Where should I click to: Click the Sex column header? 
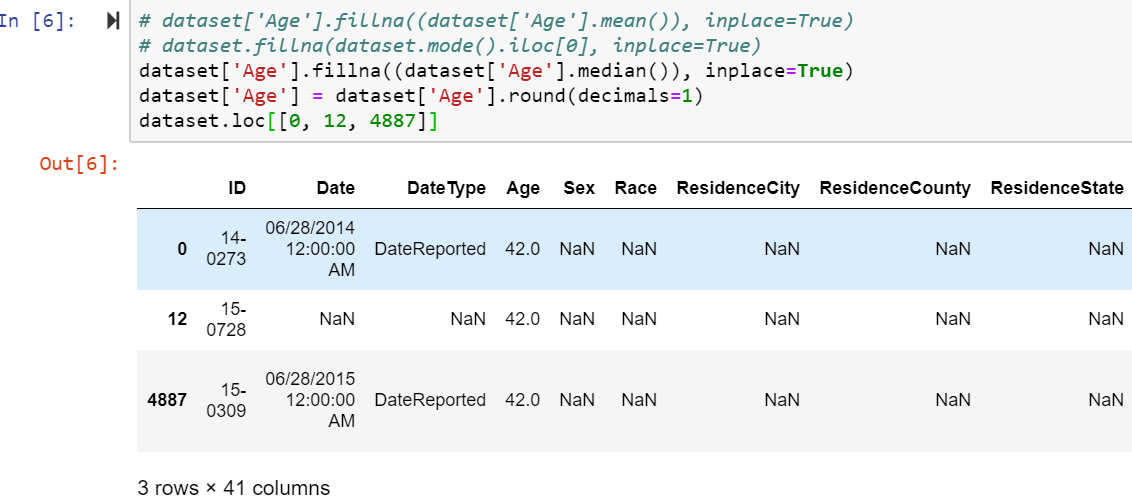(579, 188)
